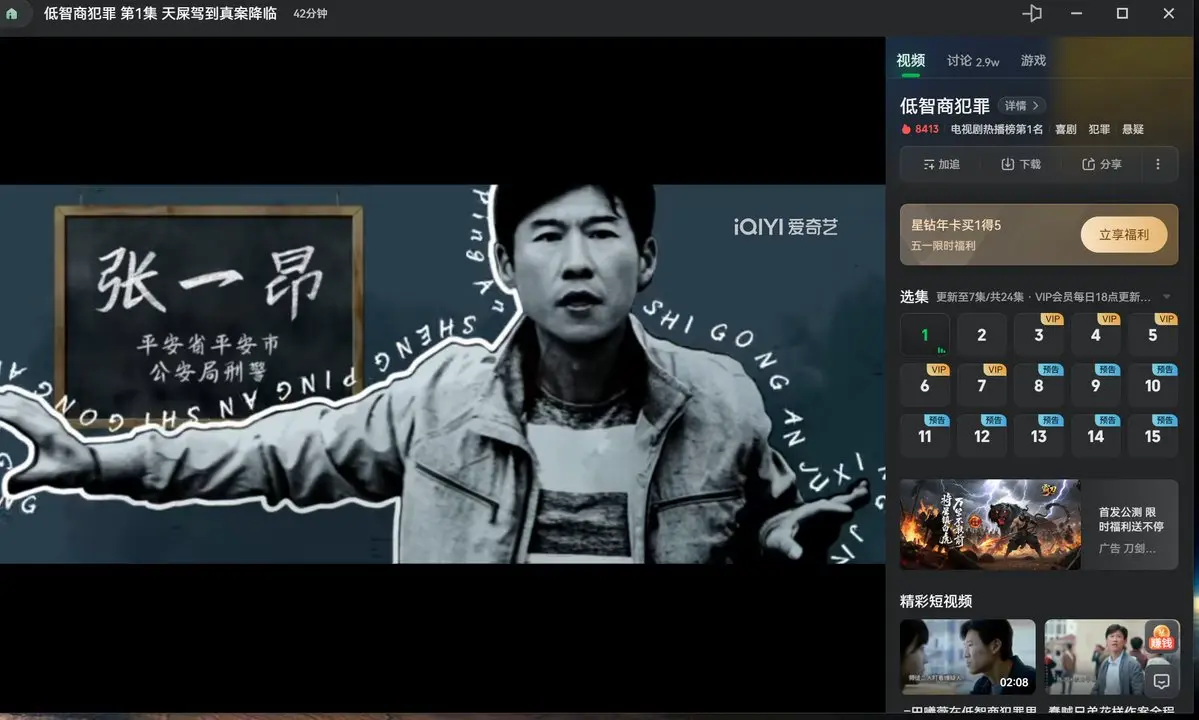Click the 赚钱 badge icon
Screen dimensions: 1199x720
pyautogui.click(x=1161, y=637)
